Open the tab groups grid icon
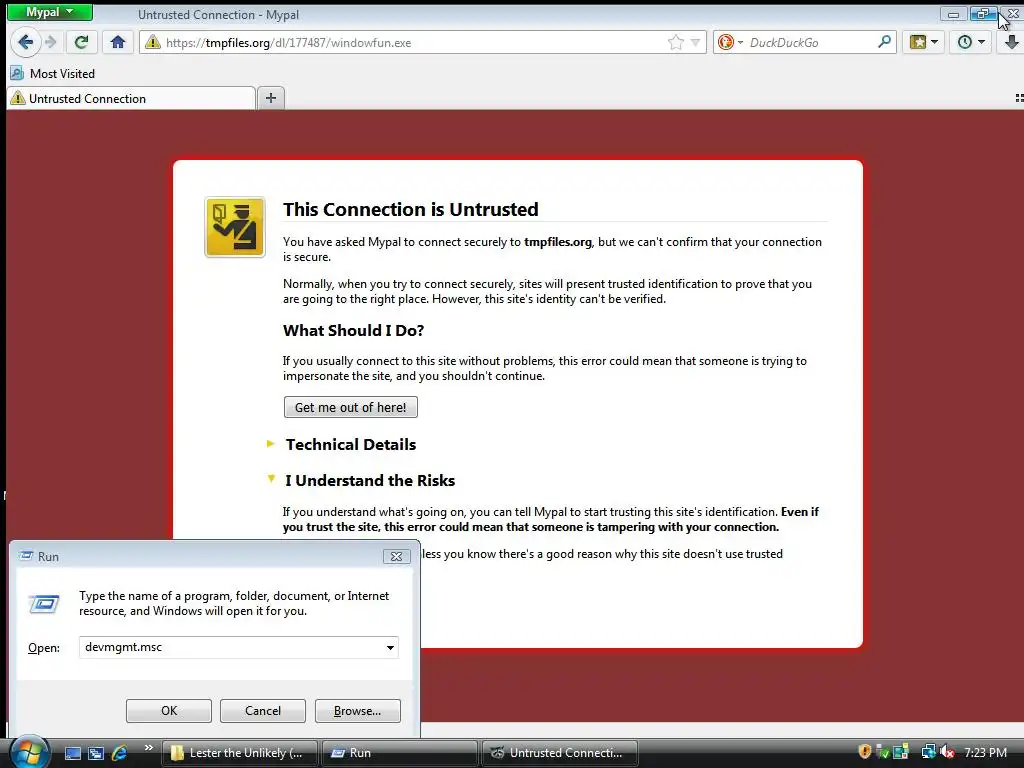This screenshot has width=1024, height=768. (x=1018, y=99)
